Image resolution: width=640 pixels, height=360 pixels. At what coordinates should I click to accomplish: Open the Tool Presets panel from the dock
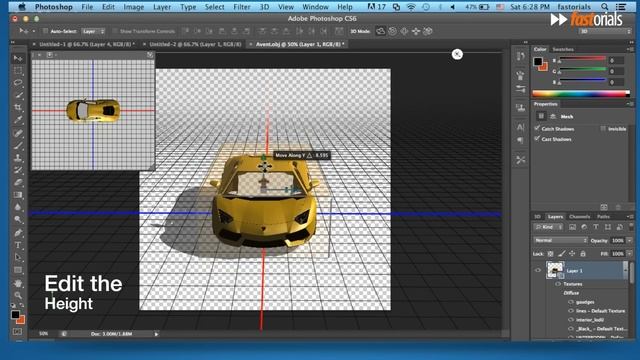point(520,160)
